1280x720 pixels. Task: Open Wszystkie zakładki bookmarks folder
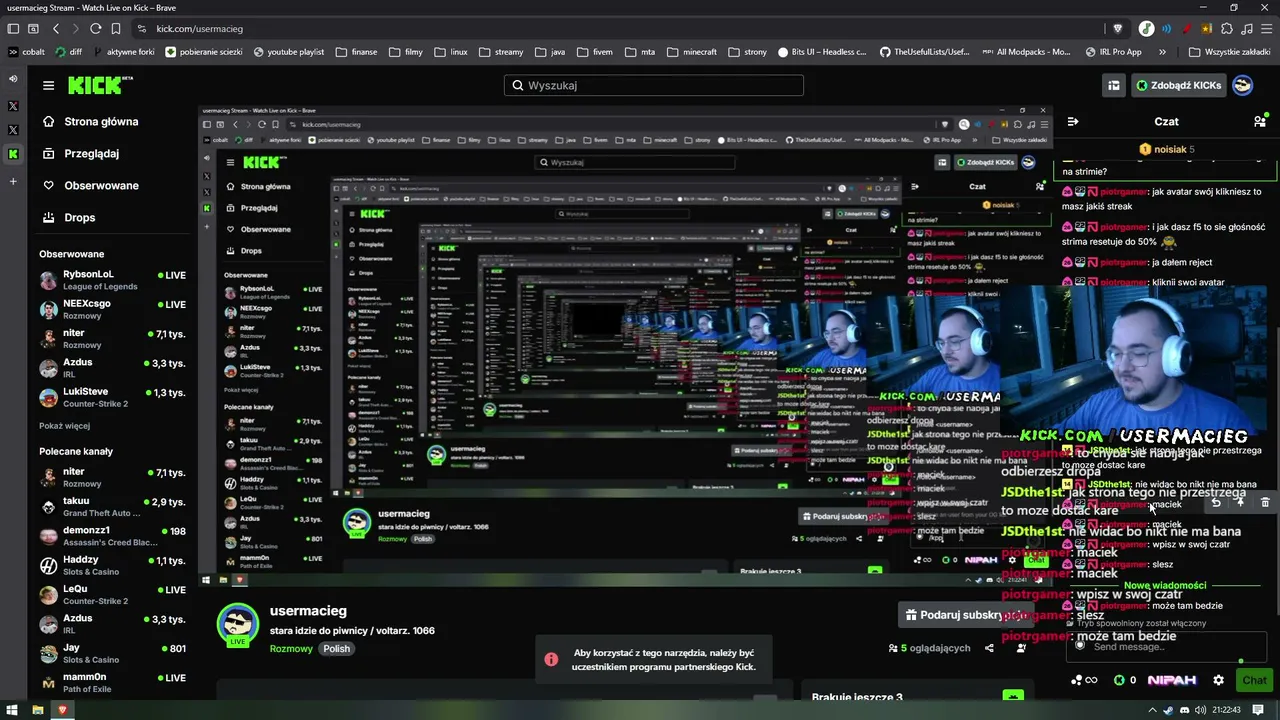click(x=1229, y=52)
